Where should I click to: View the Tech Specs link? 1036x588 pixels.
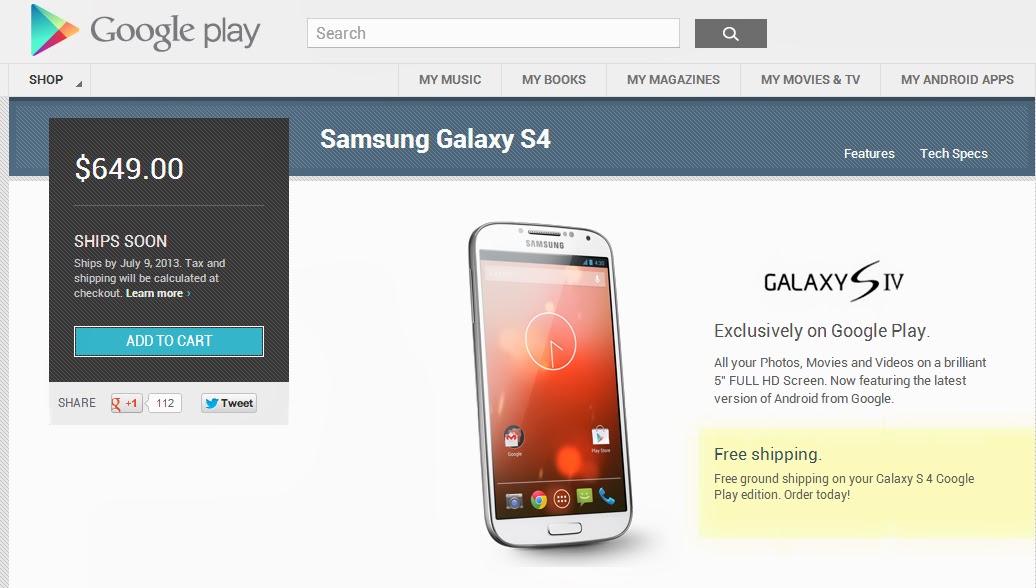(953, 153)
